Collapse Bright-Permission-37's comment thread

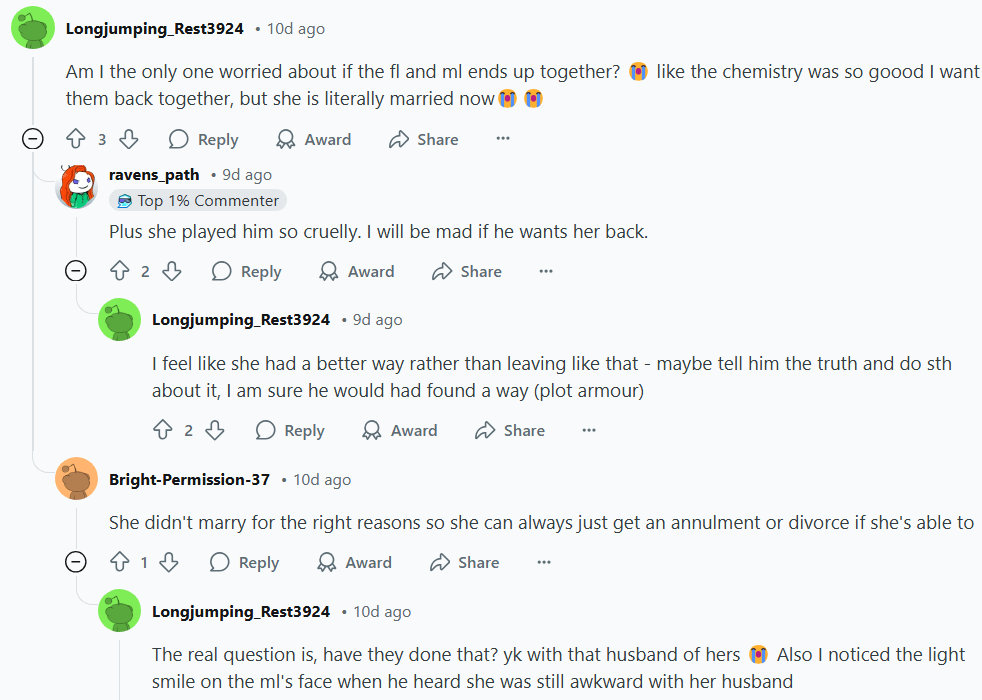click(76, 562)
